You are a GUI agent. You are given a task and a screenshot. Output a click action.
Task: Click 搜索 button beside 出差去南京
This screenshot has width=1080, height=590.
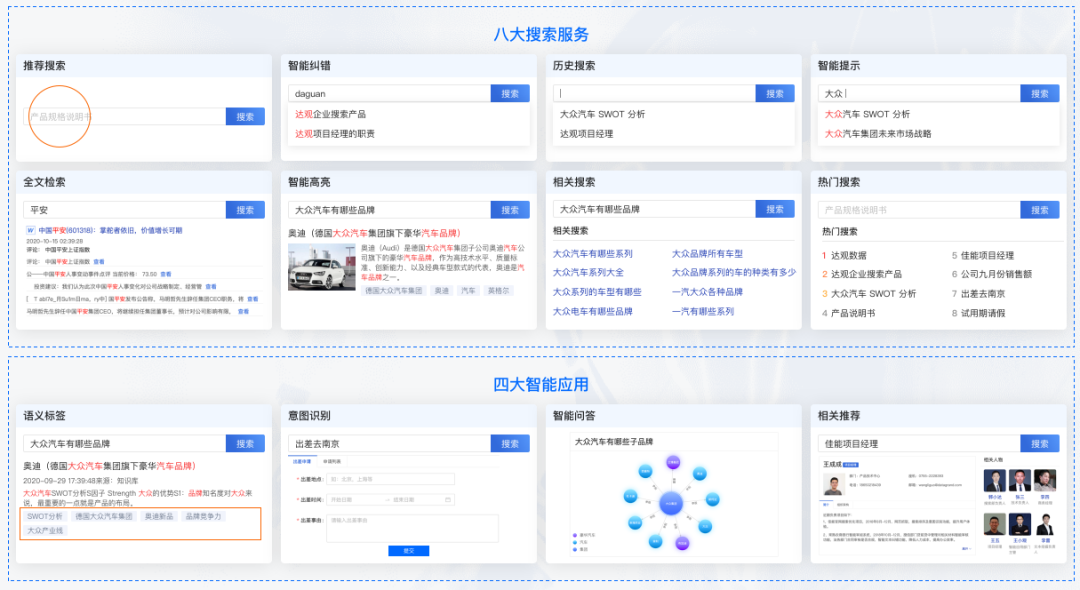510,443
